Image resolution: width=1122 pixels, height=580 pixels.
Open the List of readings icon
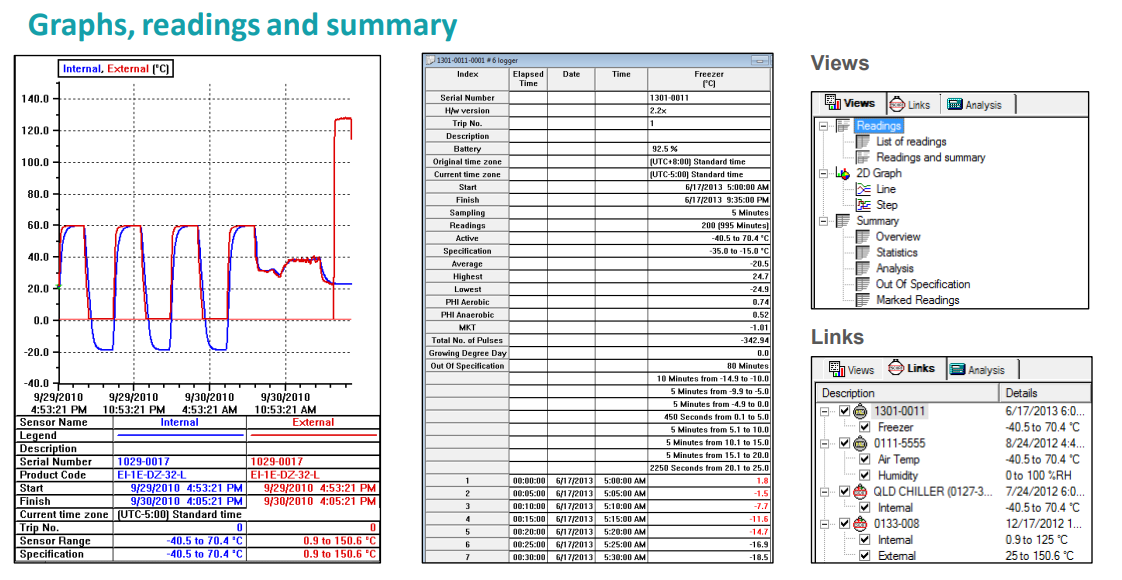(863, 142)
